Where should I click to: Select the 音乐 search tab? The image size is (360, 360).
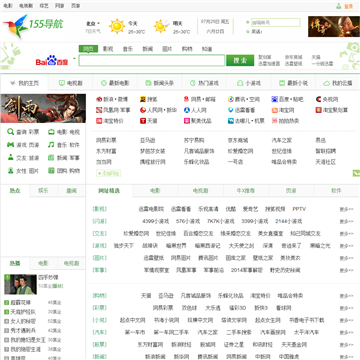point(128,49)
